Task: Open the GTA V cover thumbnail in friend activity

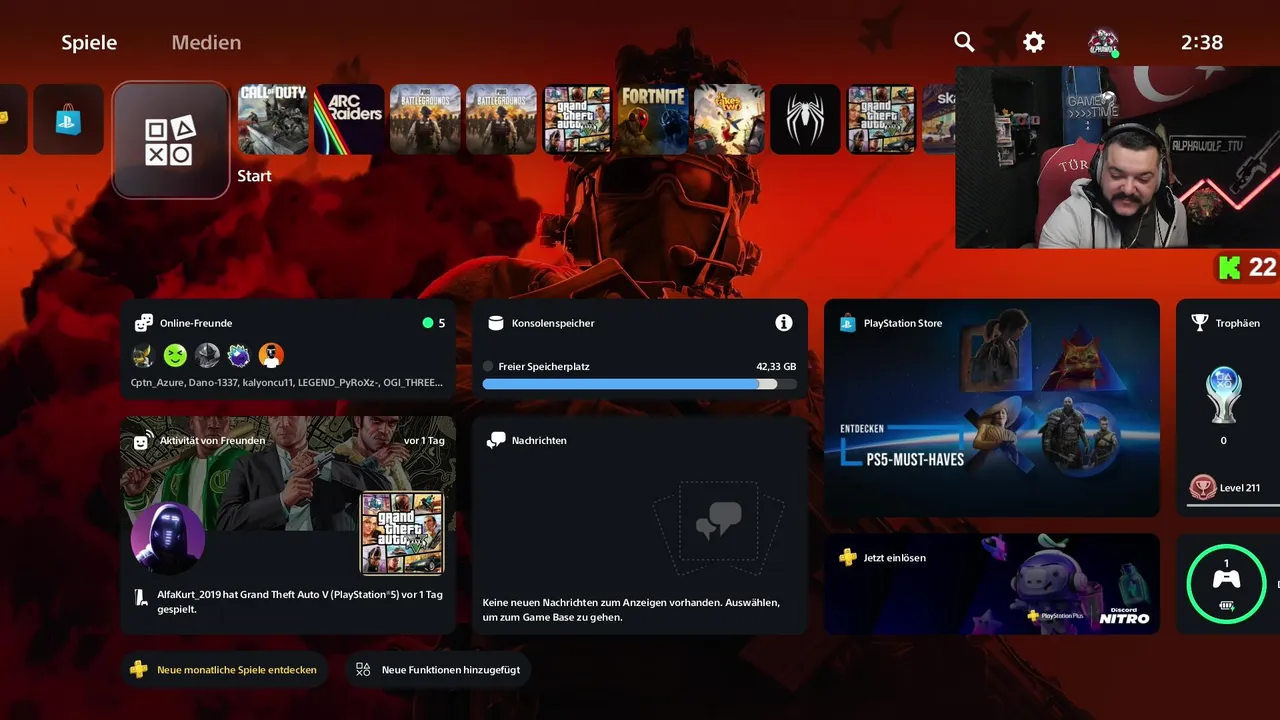Action: 402,533
